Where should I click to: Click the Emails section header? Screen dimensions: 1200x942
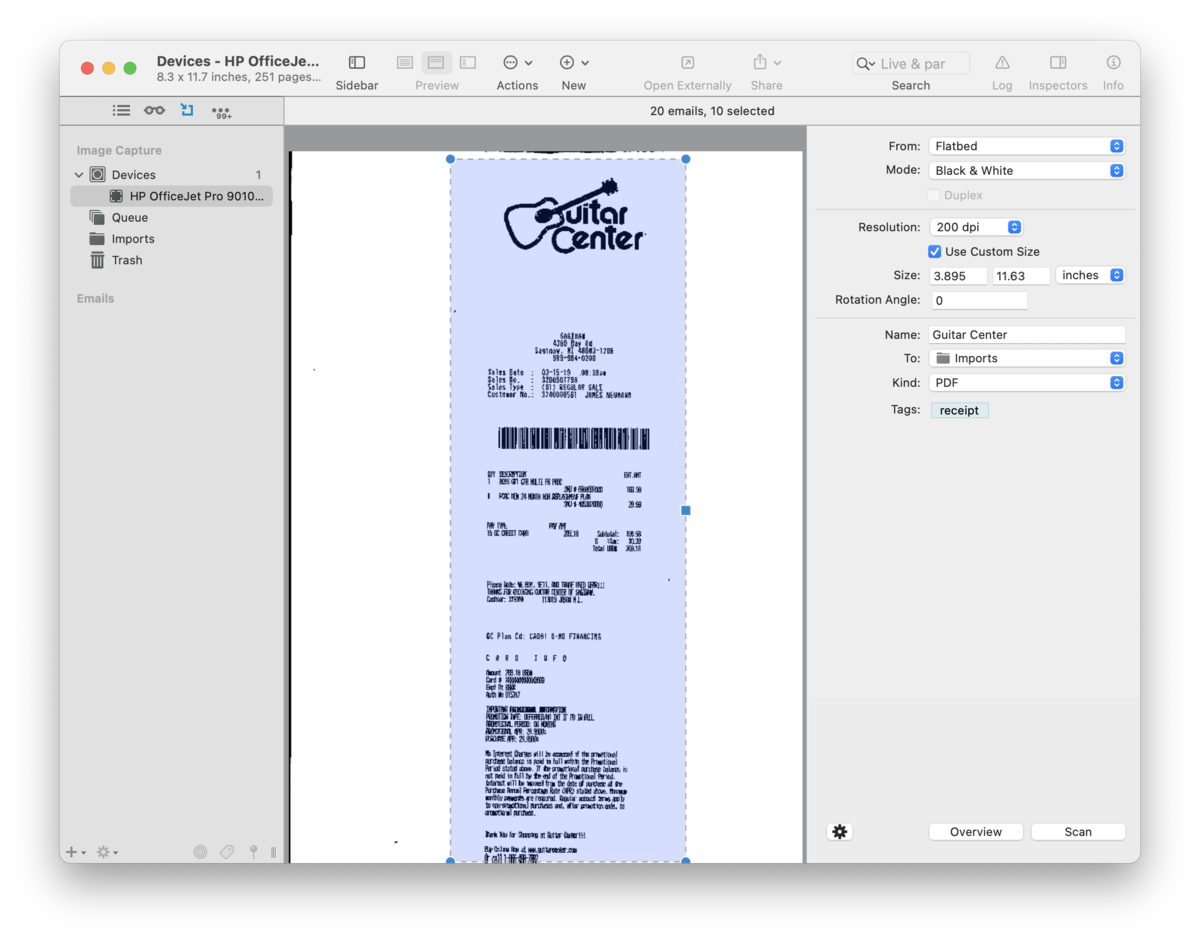[x=95, y=298]
